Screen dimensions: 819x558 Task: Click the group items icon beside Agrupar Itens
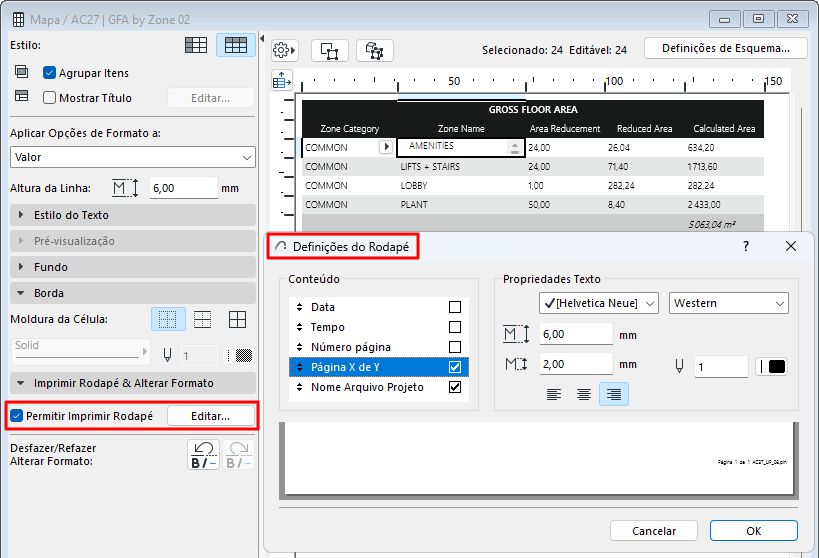tap(21, 72)
